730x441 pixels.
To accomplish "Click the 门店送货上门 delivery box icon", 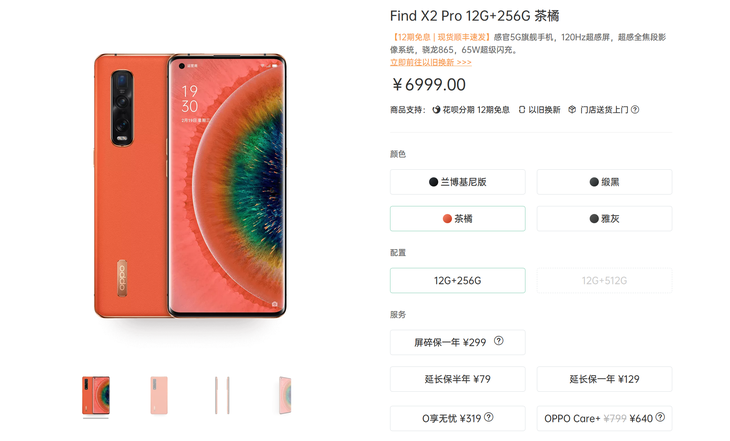I will coord(572,109).
